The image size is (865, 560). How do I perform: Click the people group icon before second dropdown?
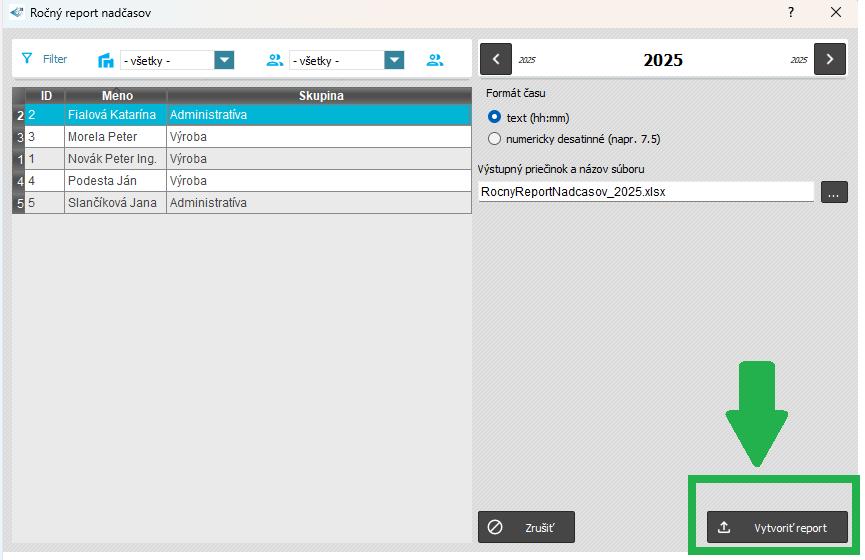[x=275, y=60]
